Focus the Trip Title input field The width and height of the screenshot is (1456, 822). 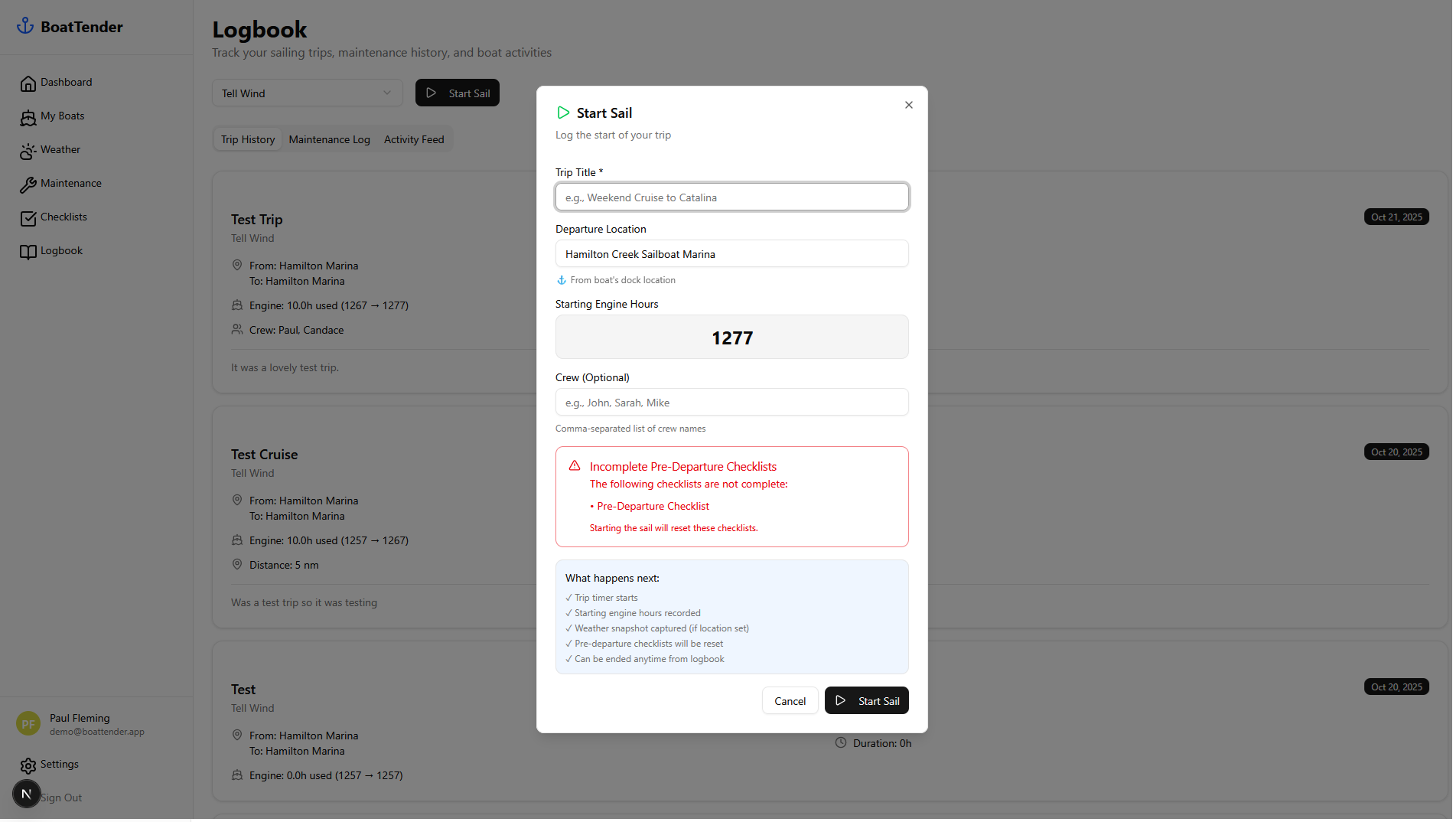pos(731,197)
